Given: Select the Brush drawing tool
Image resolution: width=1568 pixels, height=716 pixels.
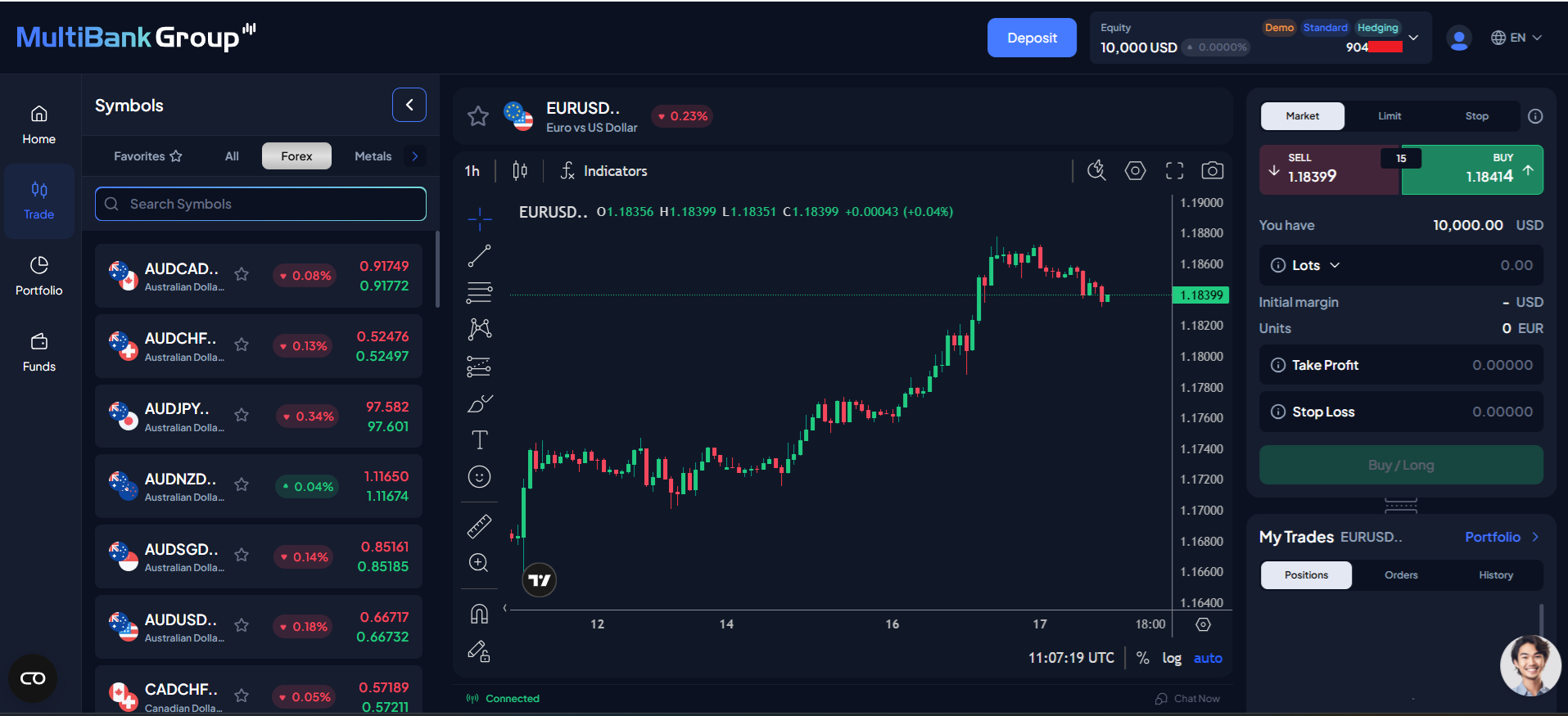Looking at the screenshot, I should pyautogui.click(x=479, y=403).
